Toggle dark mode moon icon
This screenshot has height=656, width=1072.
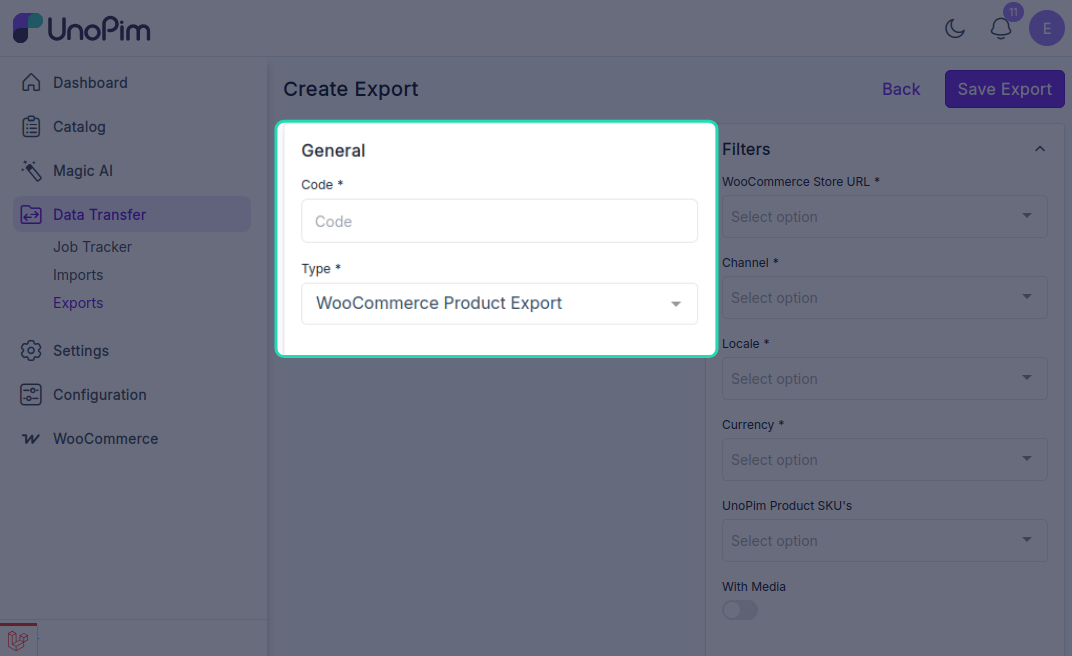(x=954, y=29)
